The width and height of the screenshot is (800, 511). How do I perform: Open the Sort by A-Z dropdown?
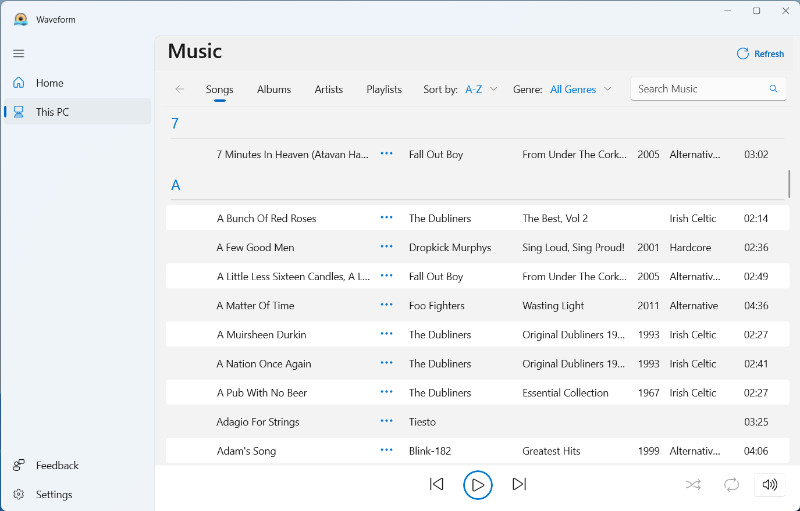click(481, 90)
